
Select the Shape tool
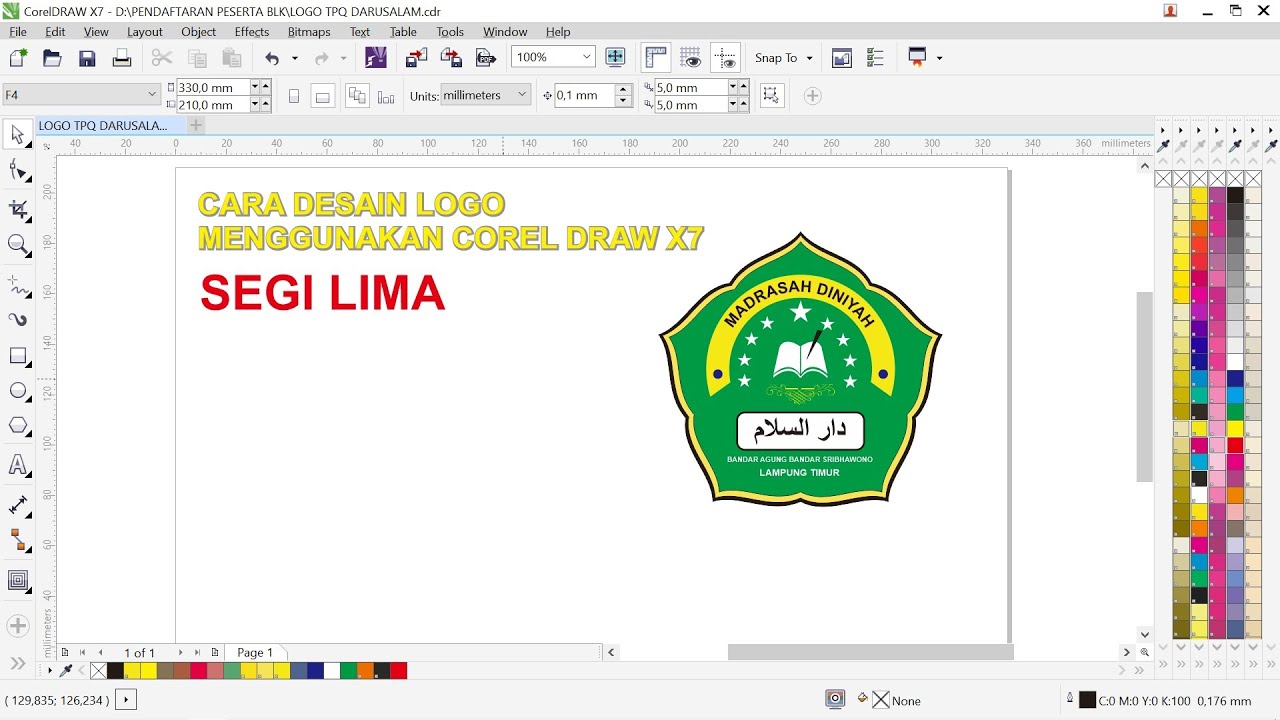(x=18, y=171)
